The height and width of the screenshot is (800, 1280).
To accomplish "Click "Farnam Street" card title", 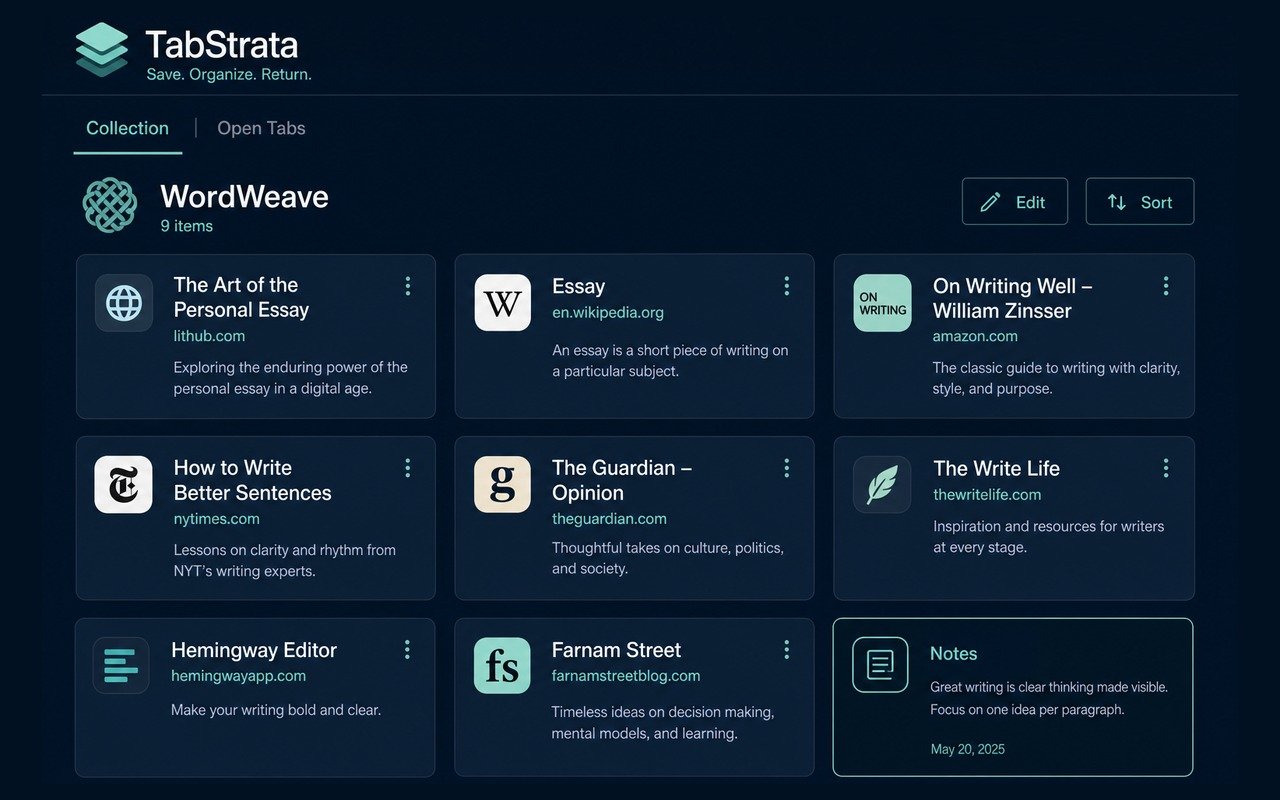I will point(616,650).
